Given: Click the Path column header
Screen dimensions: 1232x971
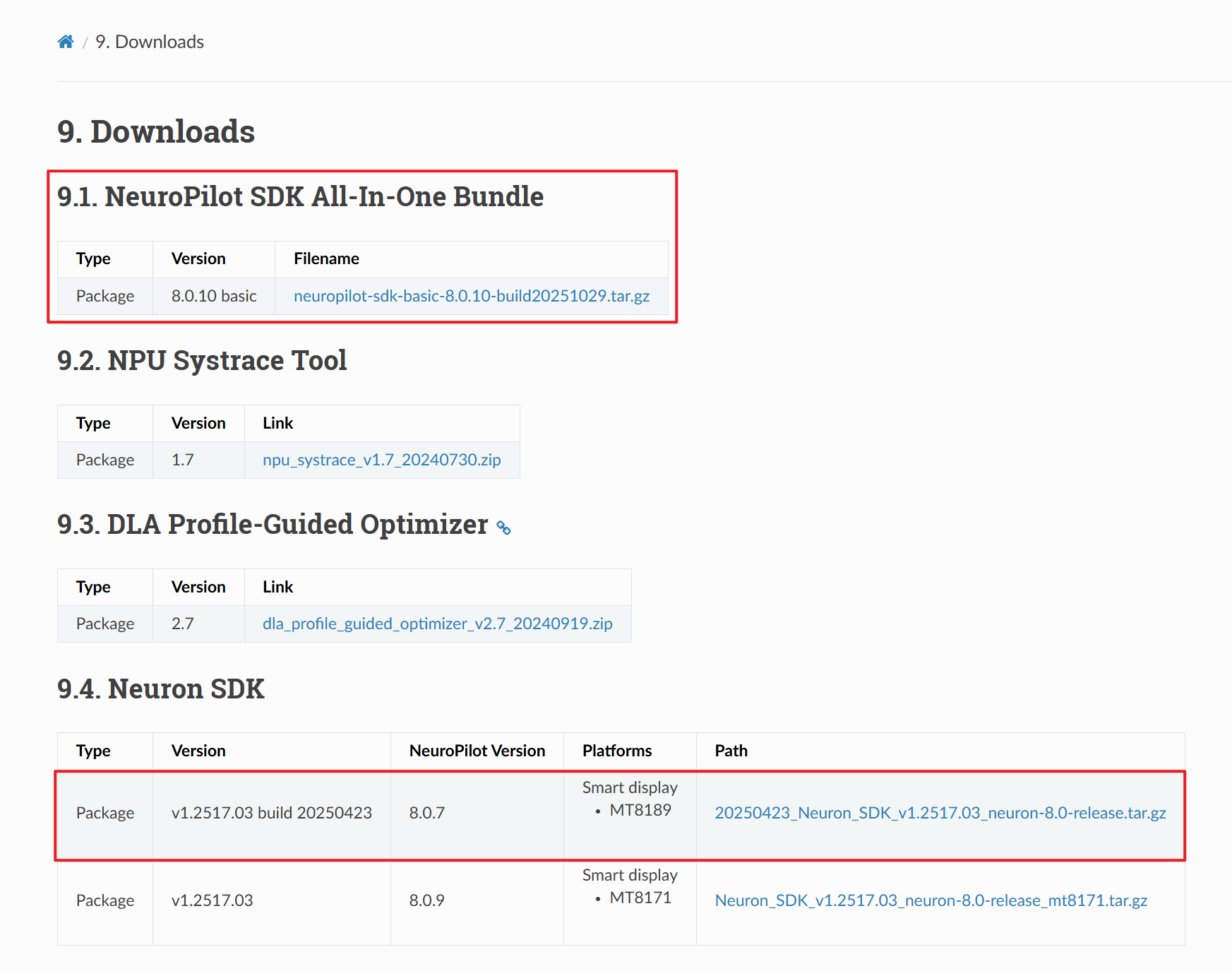Looking at the screenshot, I should 731,751.
